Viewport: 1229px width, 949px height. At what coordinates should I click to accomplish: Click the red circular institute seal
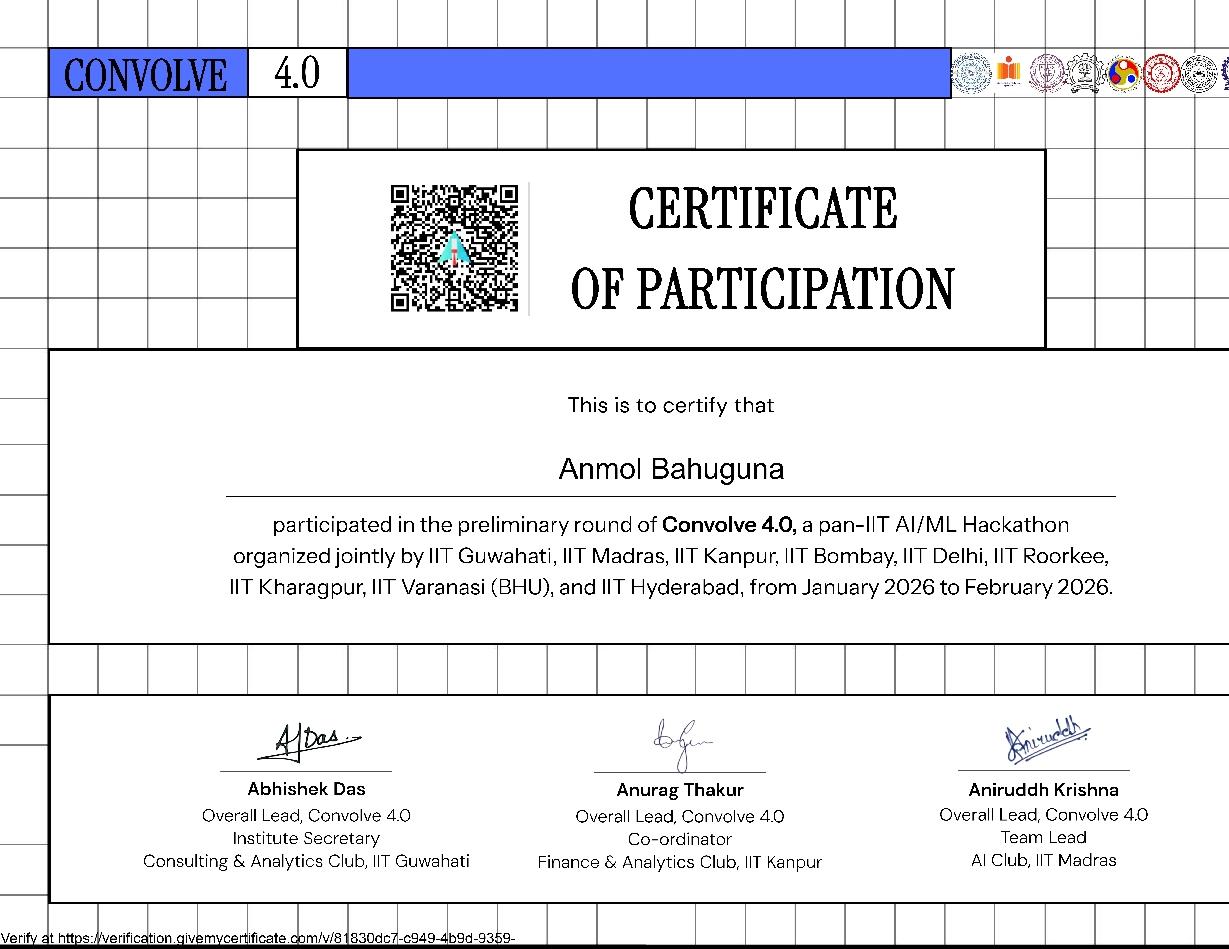(1162, 72)
